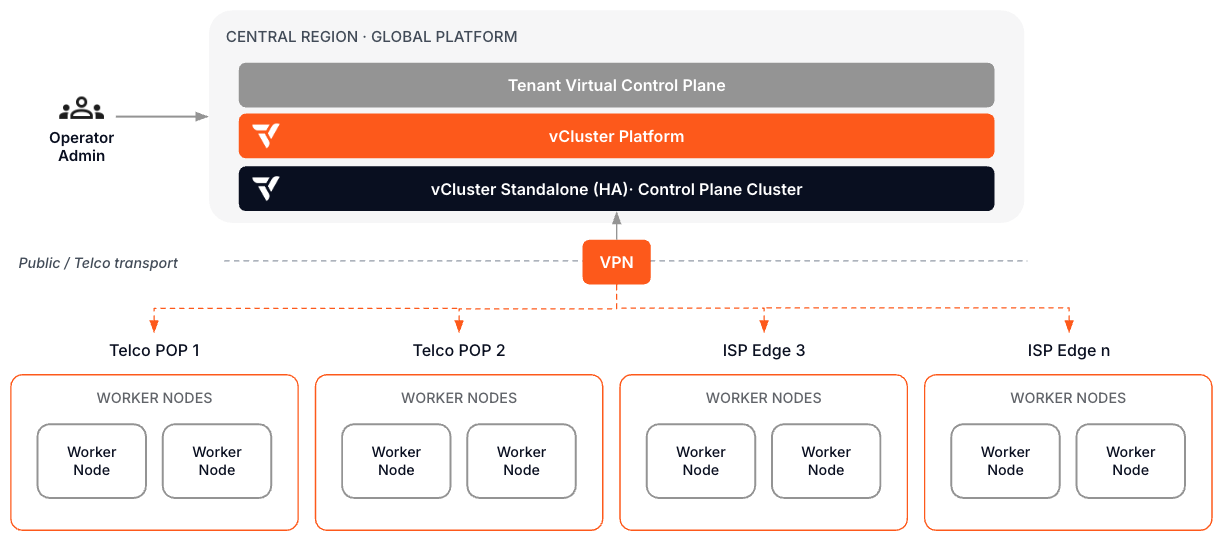Click the vCluster Platform label
This screenshot has width=1218, height=536.
point(616,136)
